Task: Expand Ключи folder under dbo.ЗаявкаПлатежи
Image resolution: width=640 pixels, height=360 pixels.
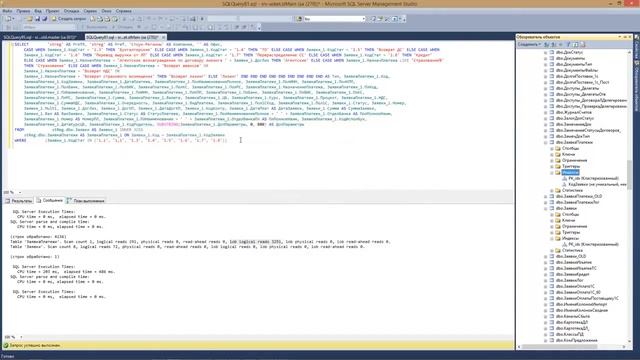Action: click(552, 155)
